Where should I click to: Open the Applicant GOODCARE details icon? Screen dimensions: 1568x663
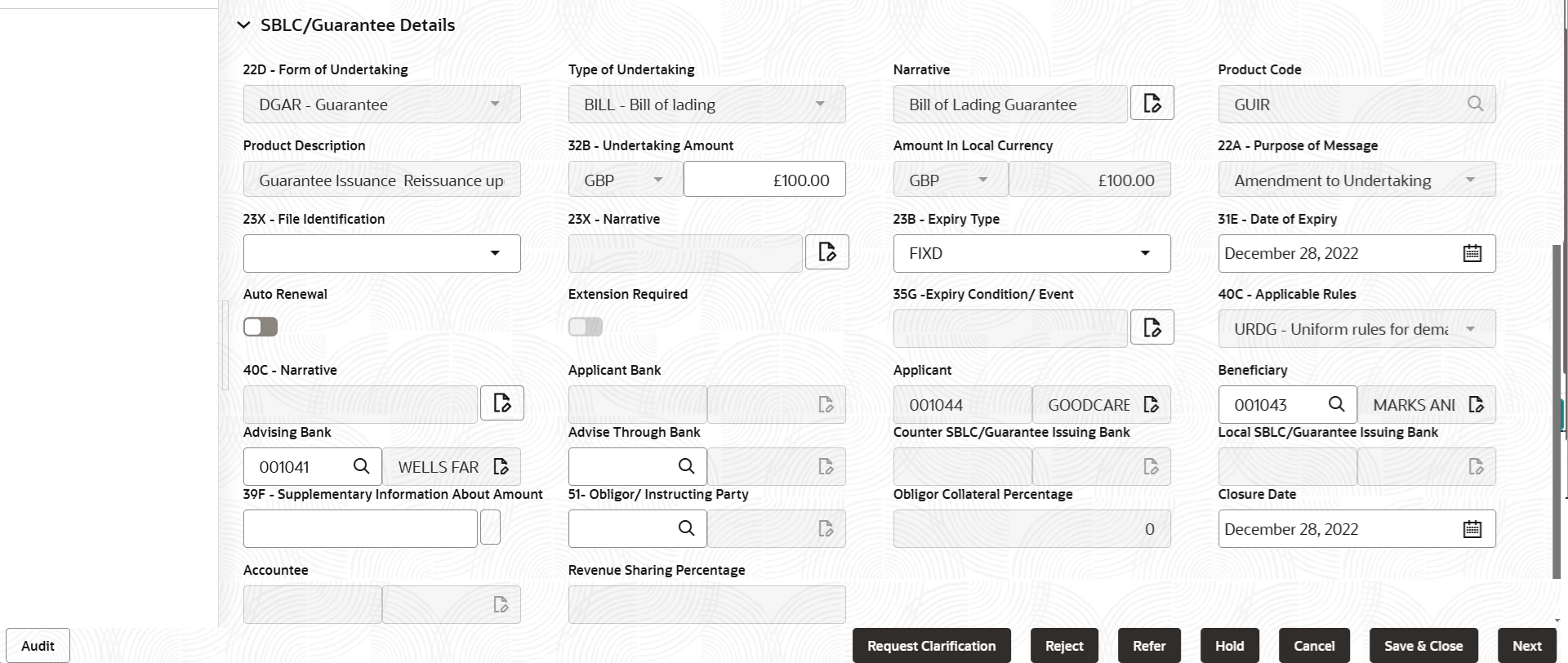1151,404
